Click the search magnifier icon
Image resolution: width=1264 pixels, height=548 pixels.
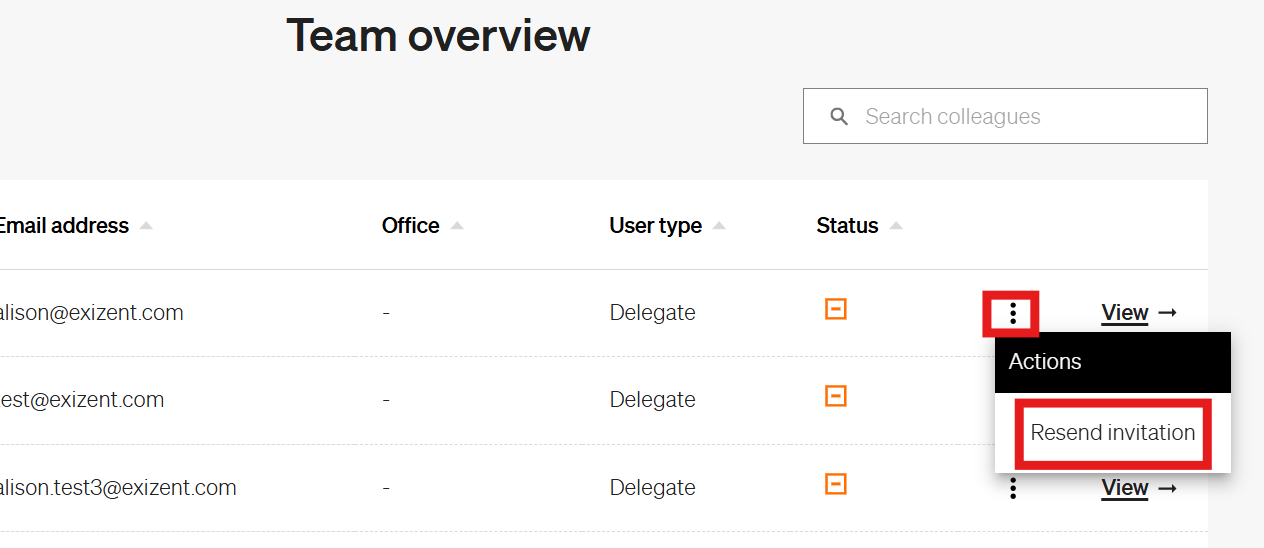[x=840, y=117]
